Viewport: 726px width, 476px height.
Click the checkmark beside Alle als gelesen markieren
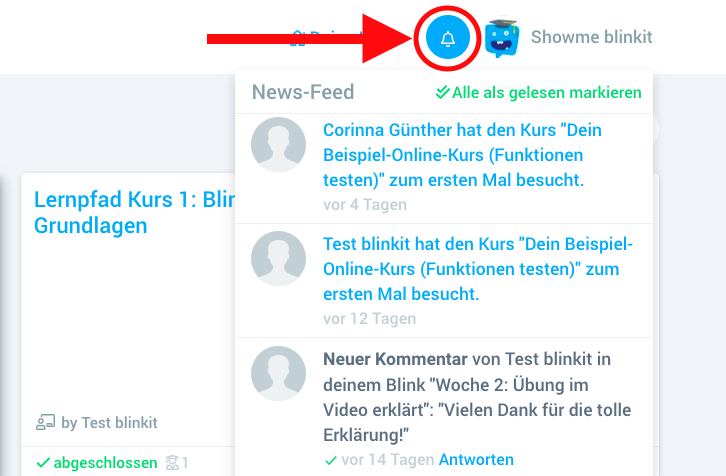[443, 92]
